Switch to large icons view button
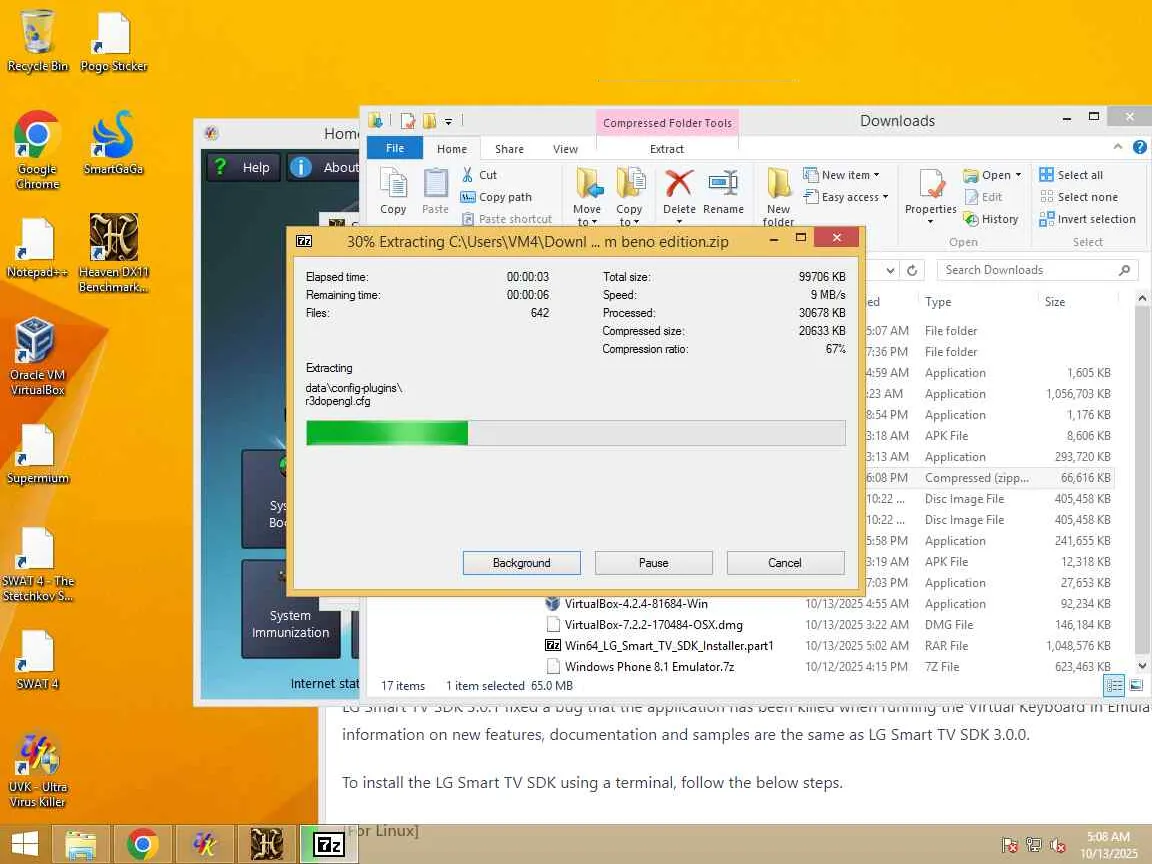The image size is (1152, 864). [x=1136, y=685]
